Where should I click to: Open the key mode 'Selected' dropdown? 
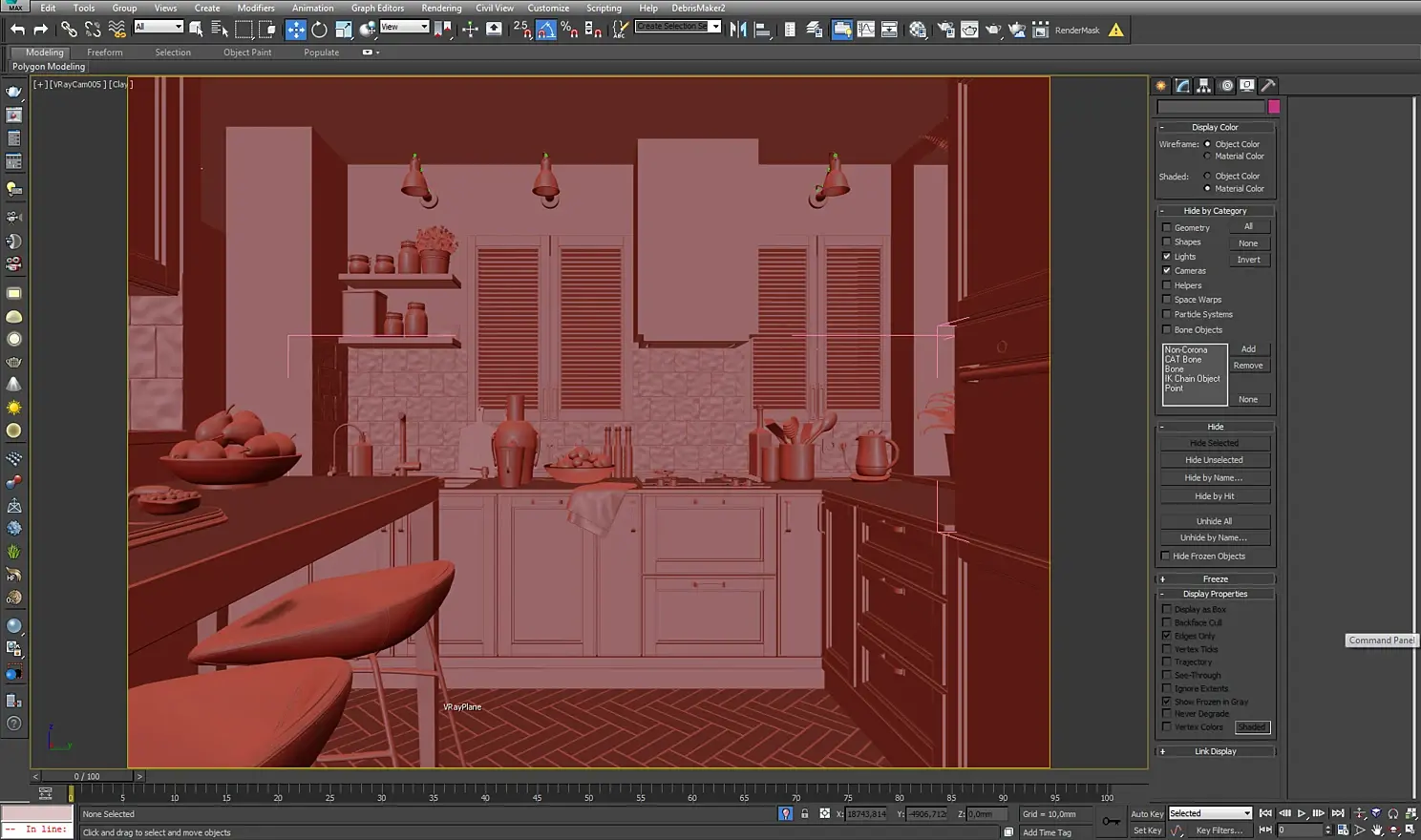[x=1210, y=813]
